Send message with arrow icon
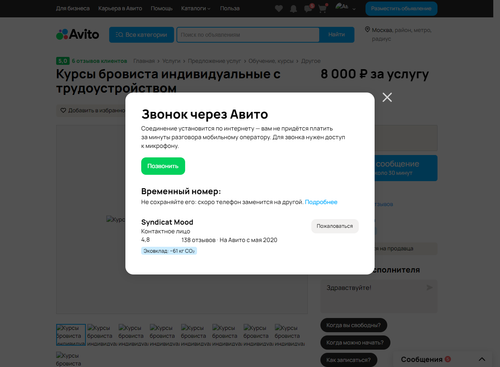The image size is (500, 367). [429, 287]
